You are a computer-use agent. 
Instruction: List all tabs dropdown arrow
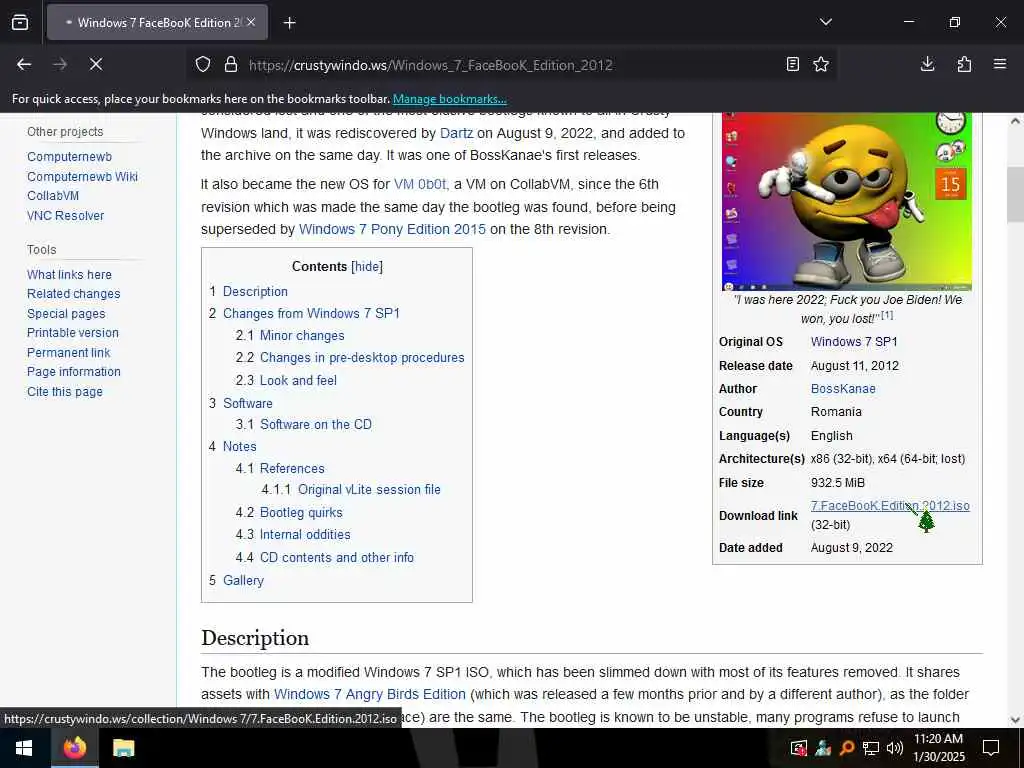(825, 22)
